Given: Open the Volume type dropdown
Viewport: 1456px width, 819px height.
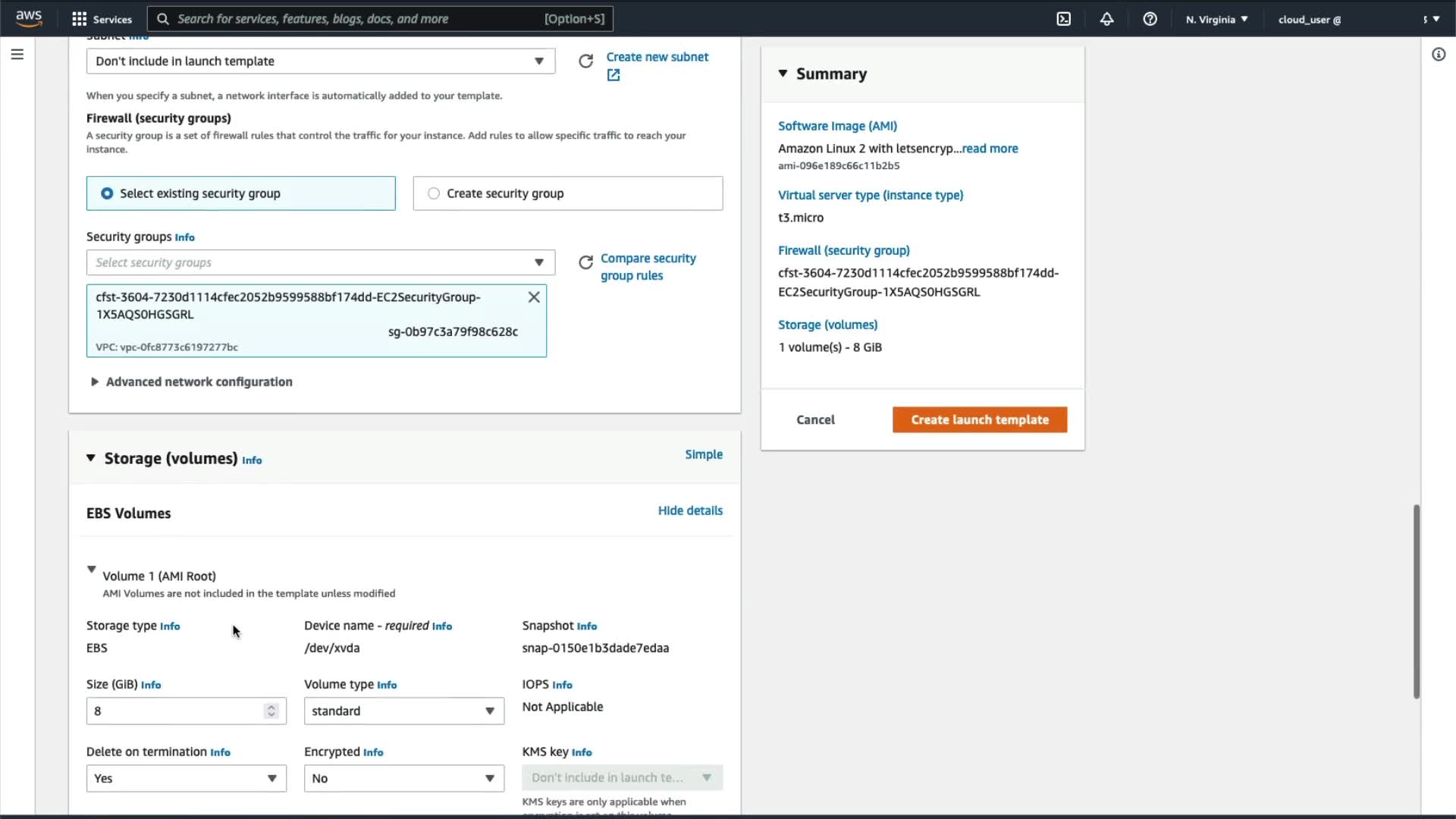Looking at the screenshot, I should coord(403,711).
